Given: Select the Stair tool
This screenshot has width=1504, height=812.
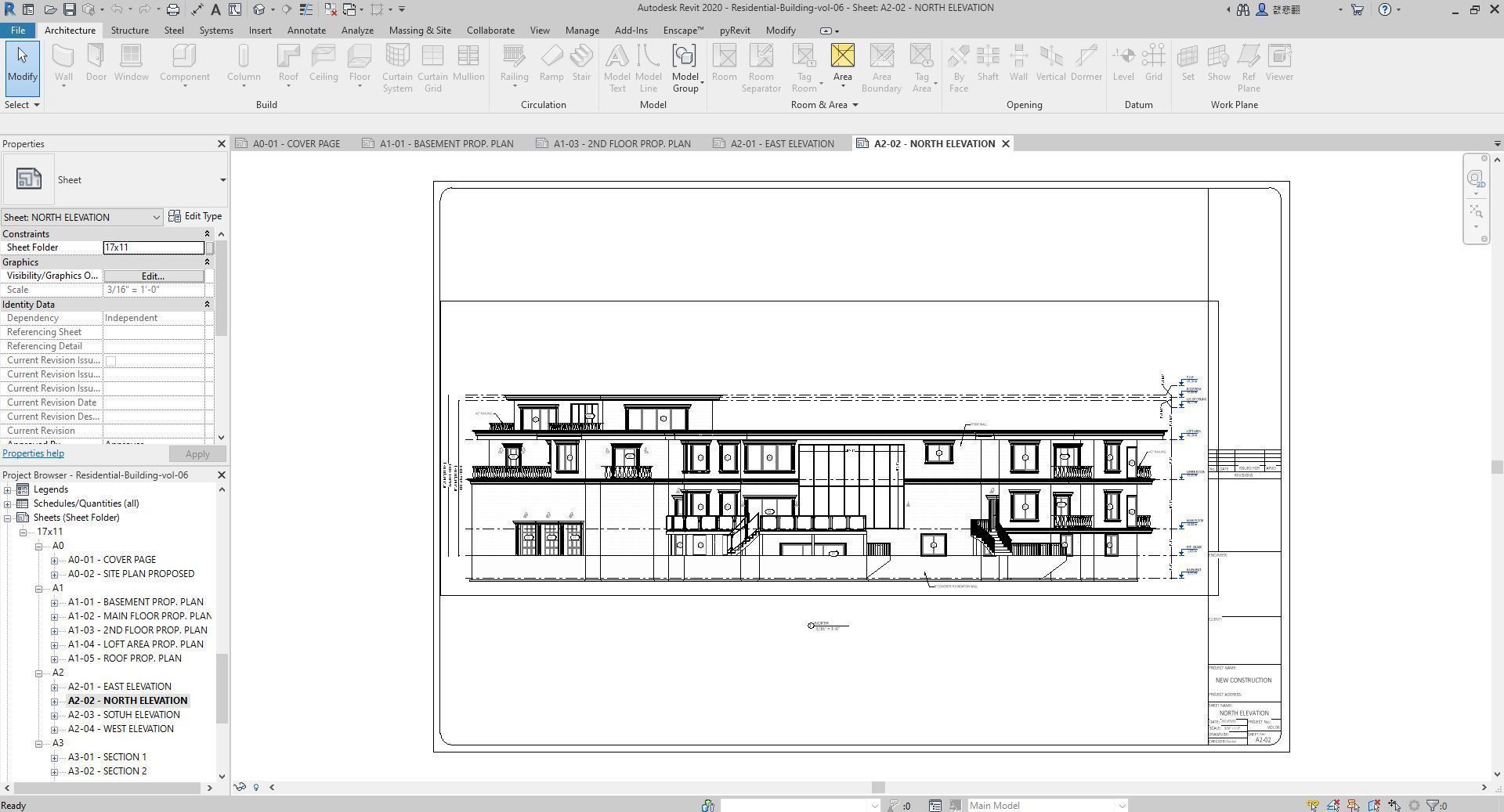Looking at the screenshot, I should click(581, 63).
